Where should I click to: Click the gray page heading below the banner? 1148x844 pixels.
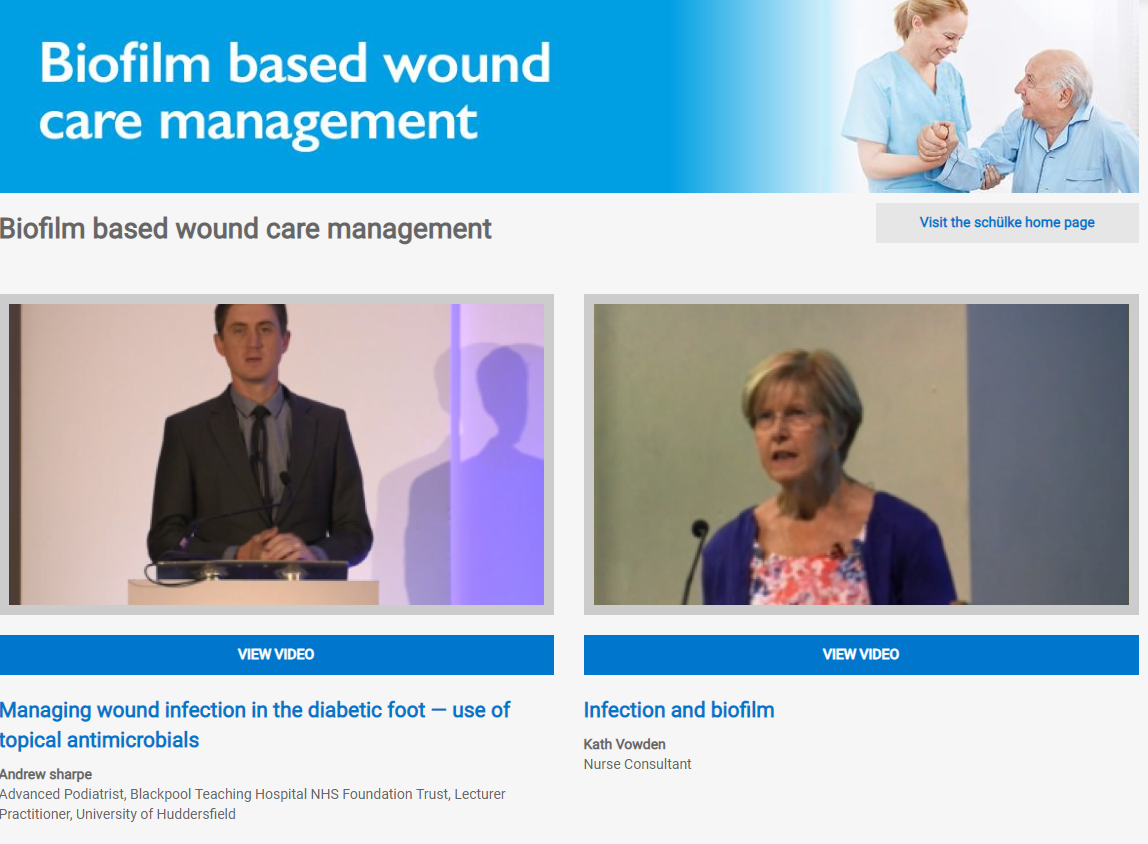coord(246,229)
